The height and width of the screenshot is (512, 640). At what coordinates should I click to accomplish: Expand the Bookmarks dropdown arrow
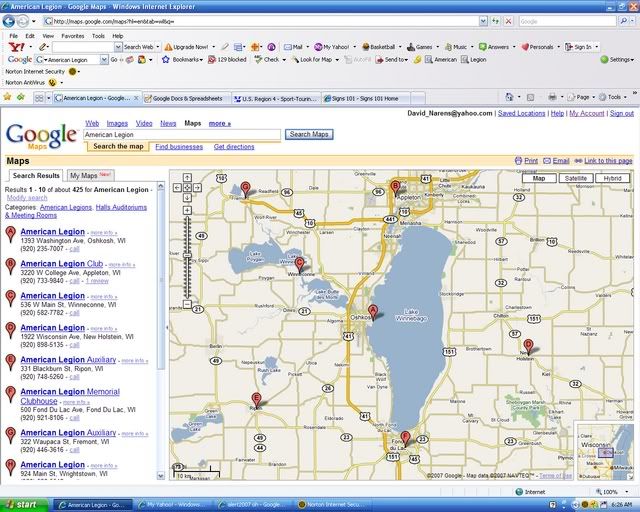[x=201, y=60]
